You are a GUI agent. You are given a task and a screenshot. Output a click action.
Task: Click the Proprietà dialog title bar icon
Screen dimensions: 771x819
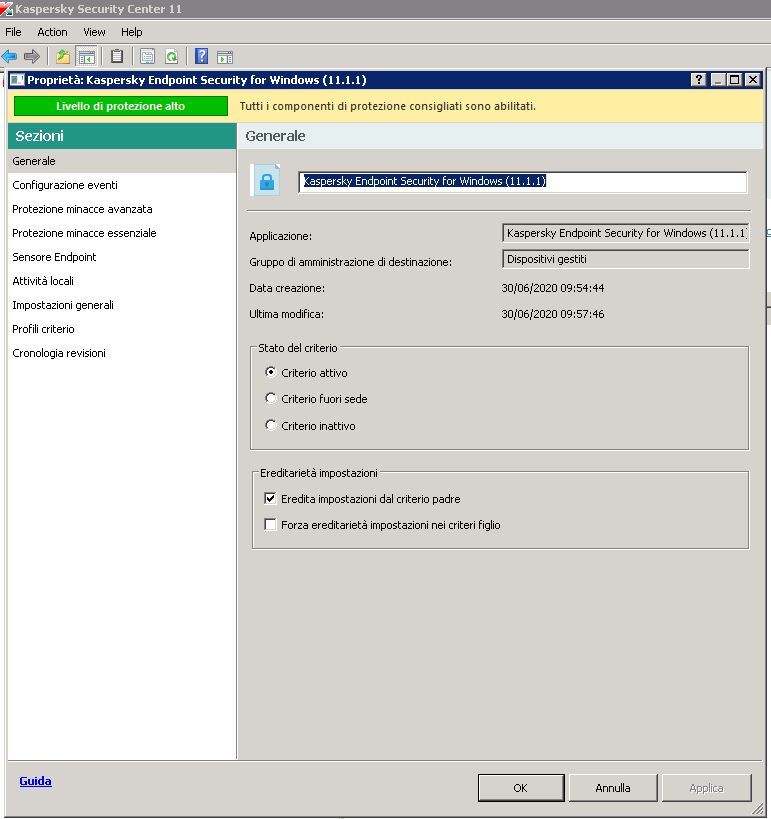coord(17,79)
